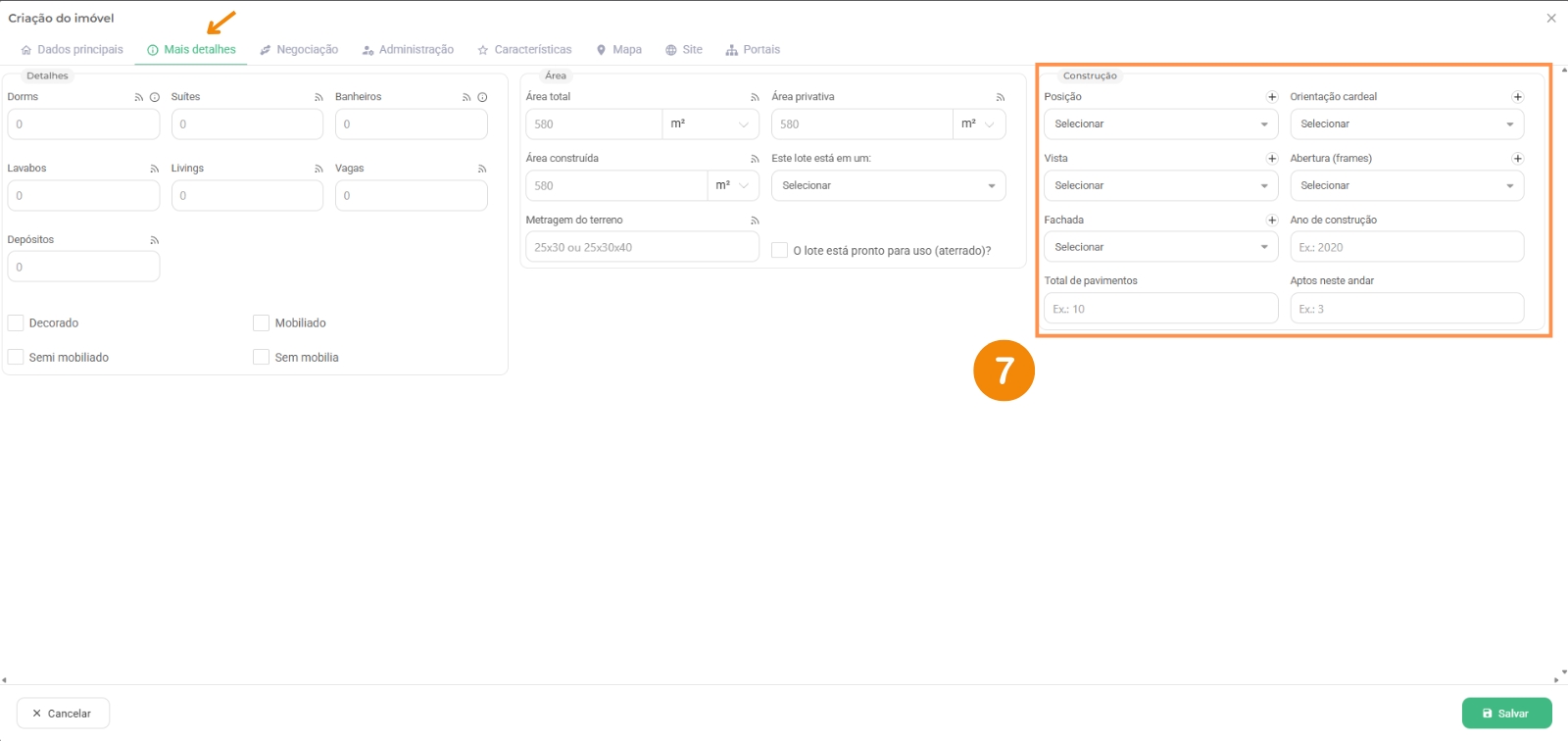Open the Este lote está em um dropdown
Image resolution: width=1568 pixels, height=741 pixels.
click(888, 186)
